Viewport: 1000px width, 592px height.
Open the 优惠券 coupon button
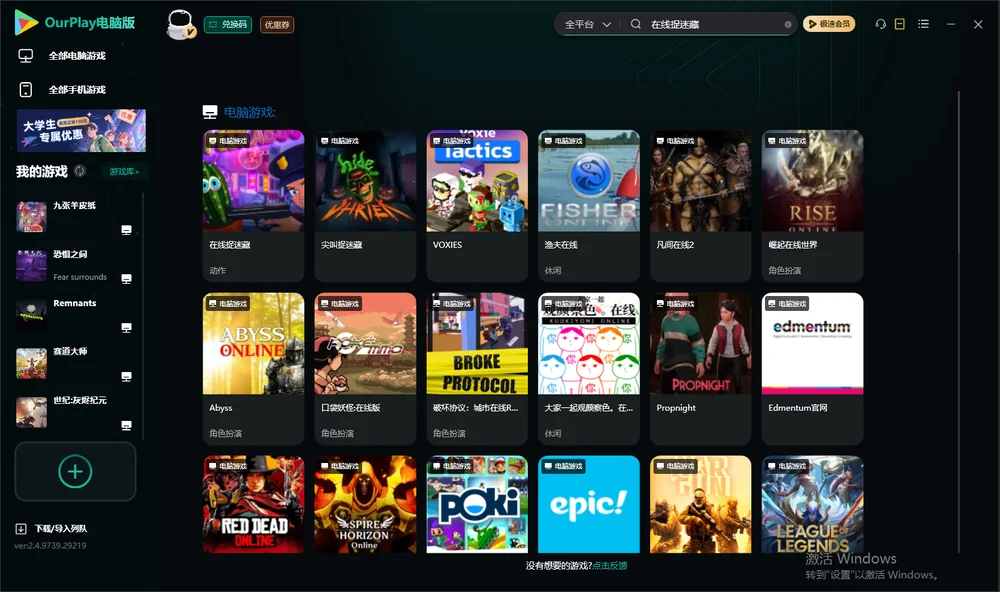pyautogui.click(x=277, y=25)
